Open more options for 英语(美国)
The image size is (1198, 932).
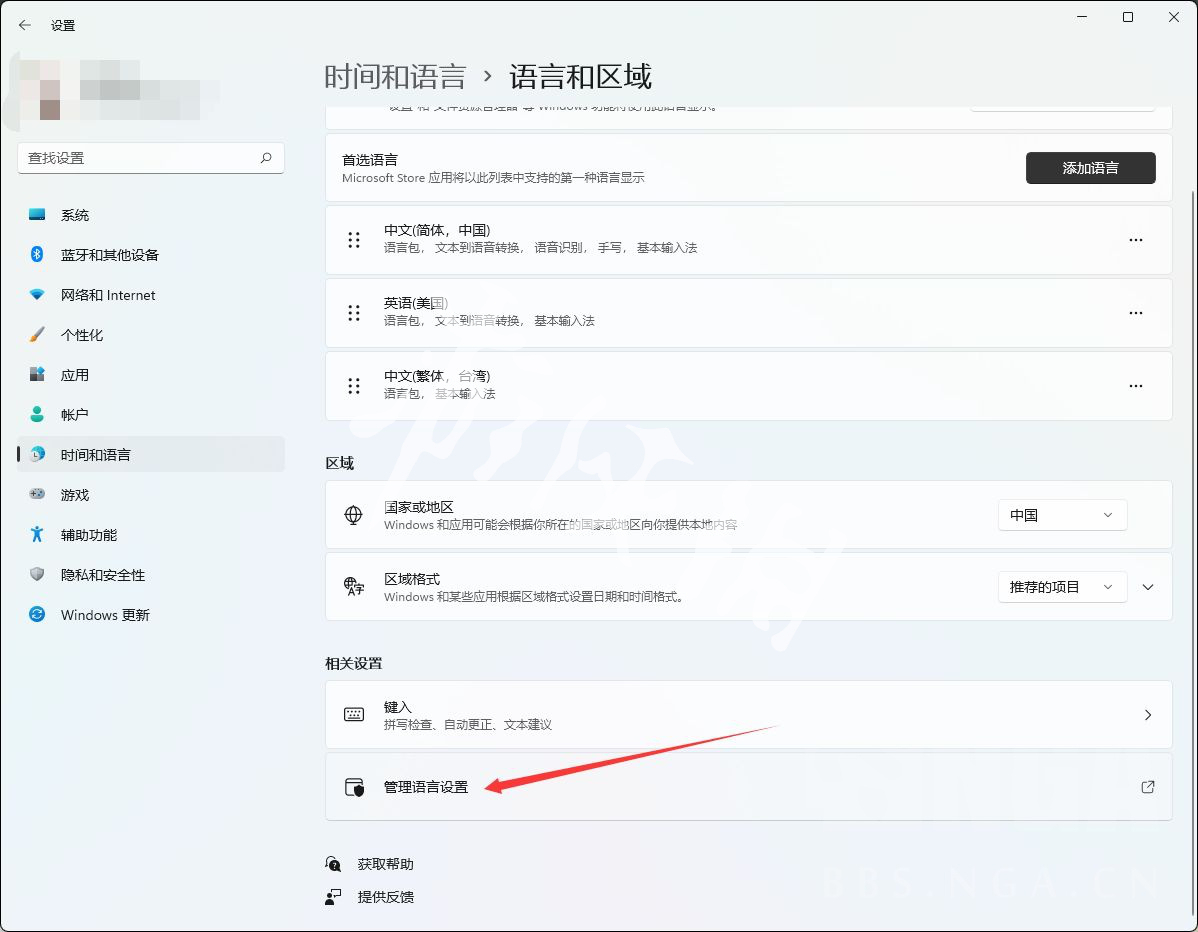[x=1135, y=313]
